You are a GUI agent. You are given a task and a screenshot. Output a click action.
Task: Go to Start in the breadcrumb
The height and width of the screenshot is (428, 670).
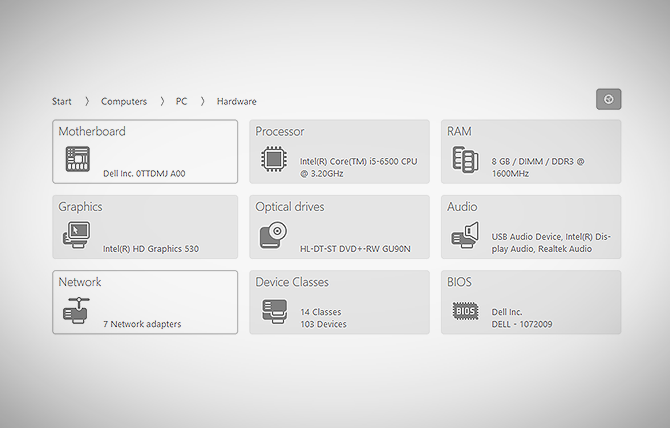point(62,101)
